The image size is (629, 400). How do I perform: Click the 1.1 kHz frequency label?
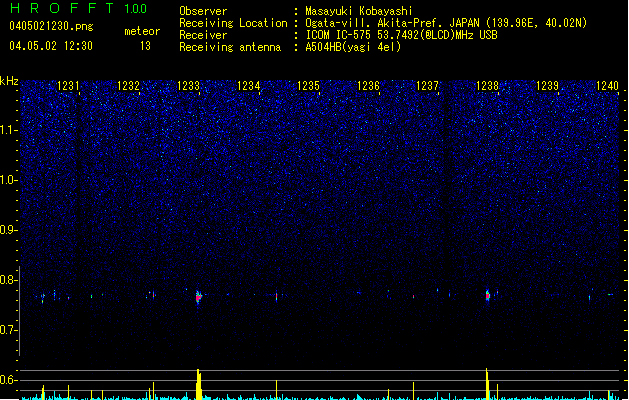tap(9, 130)
